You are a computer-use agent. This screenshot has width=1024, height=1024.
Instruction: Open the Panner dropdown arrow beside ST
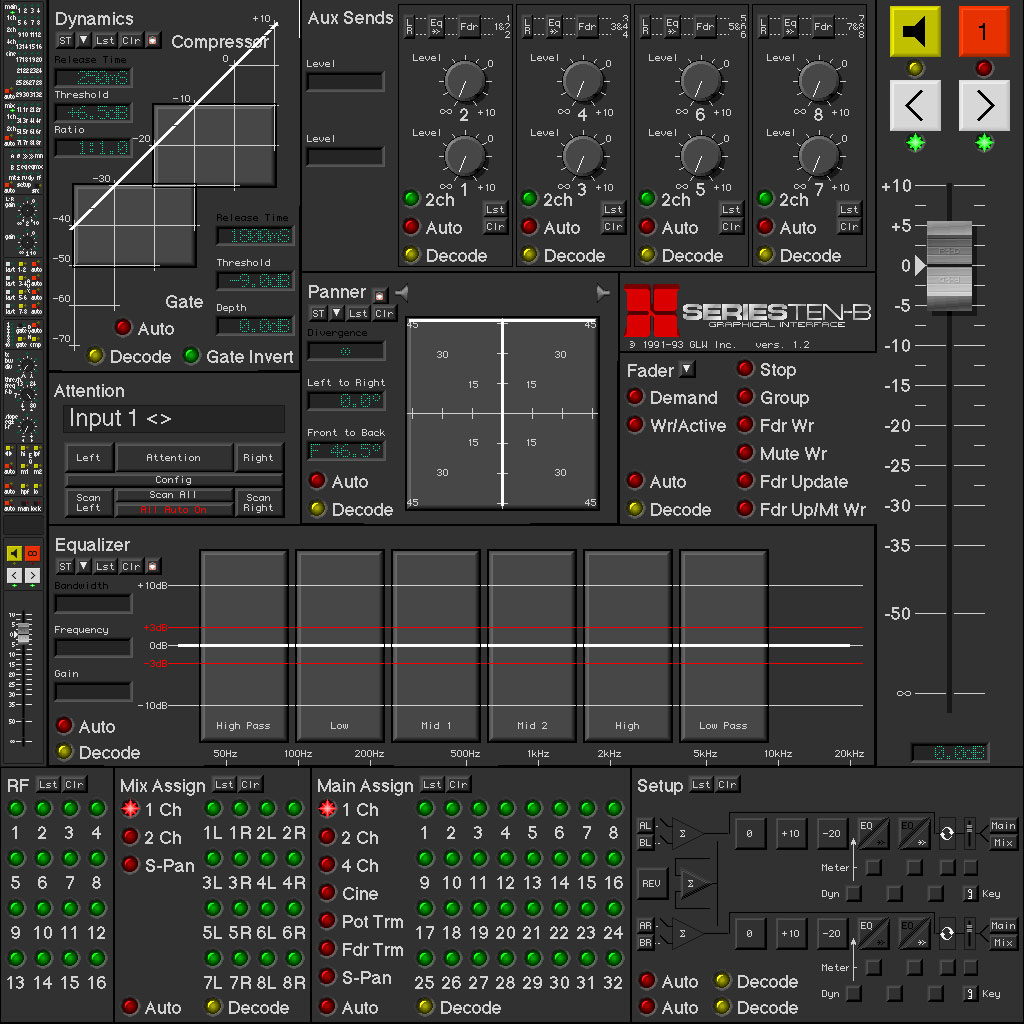[336, 313]
